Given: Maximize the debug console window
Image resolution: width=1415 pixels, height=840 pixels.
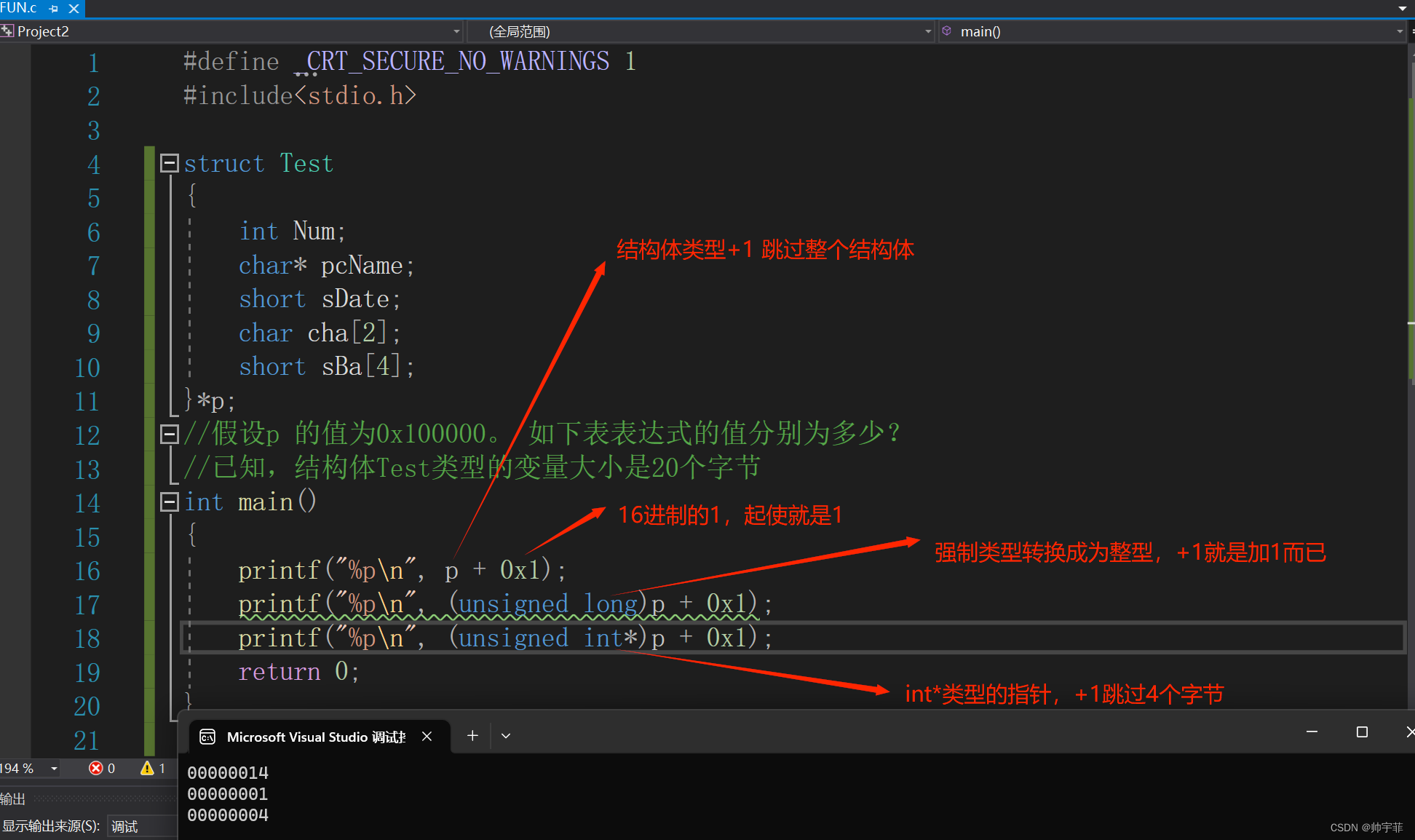Looking at the screenshot, I should [x=1363, y=732].
